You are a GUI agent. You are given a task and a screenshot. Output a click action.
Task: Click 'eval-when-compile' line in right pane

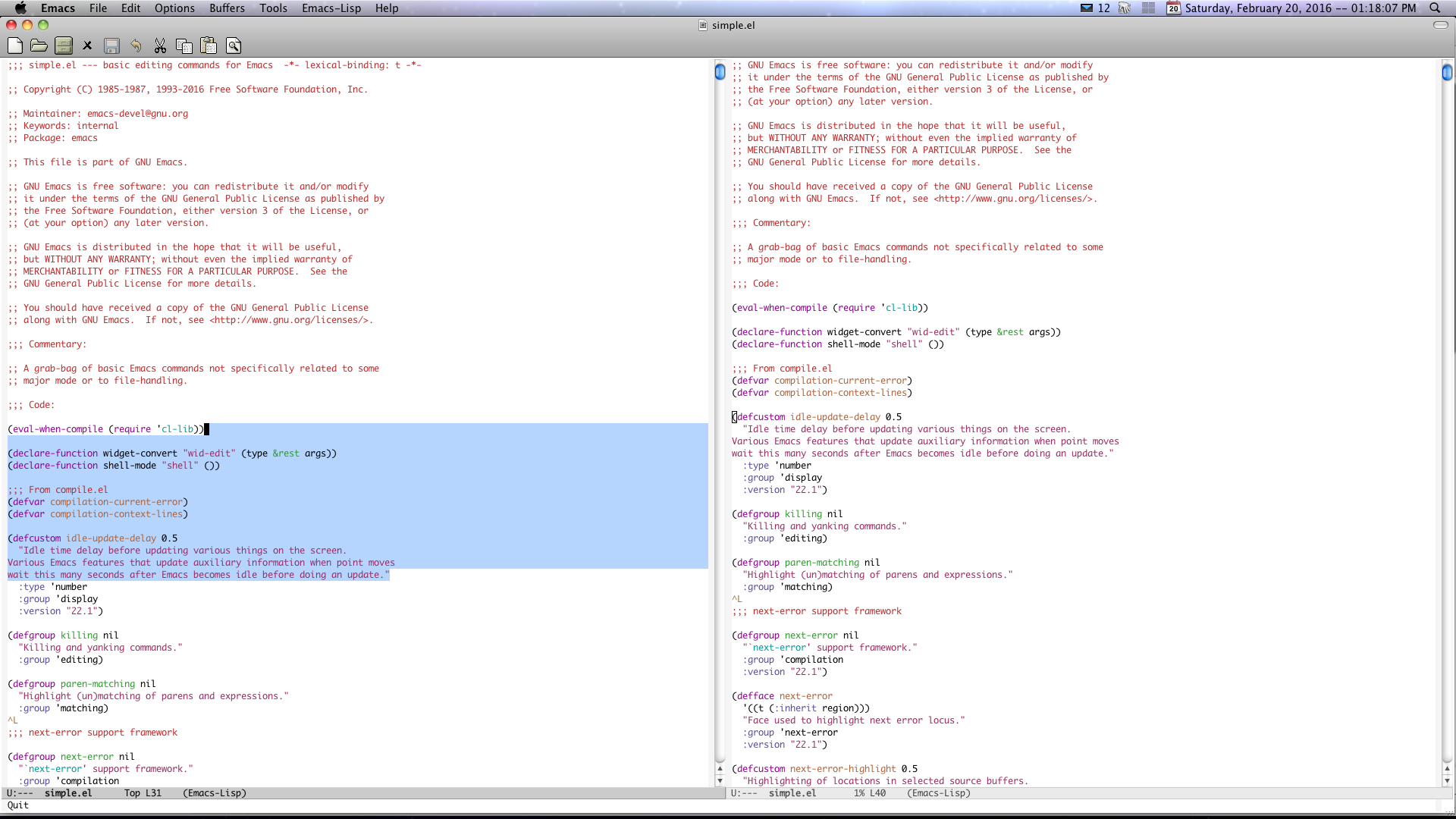coord(830,308)
